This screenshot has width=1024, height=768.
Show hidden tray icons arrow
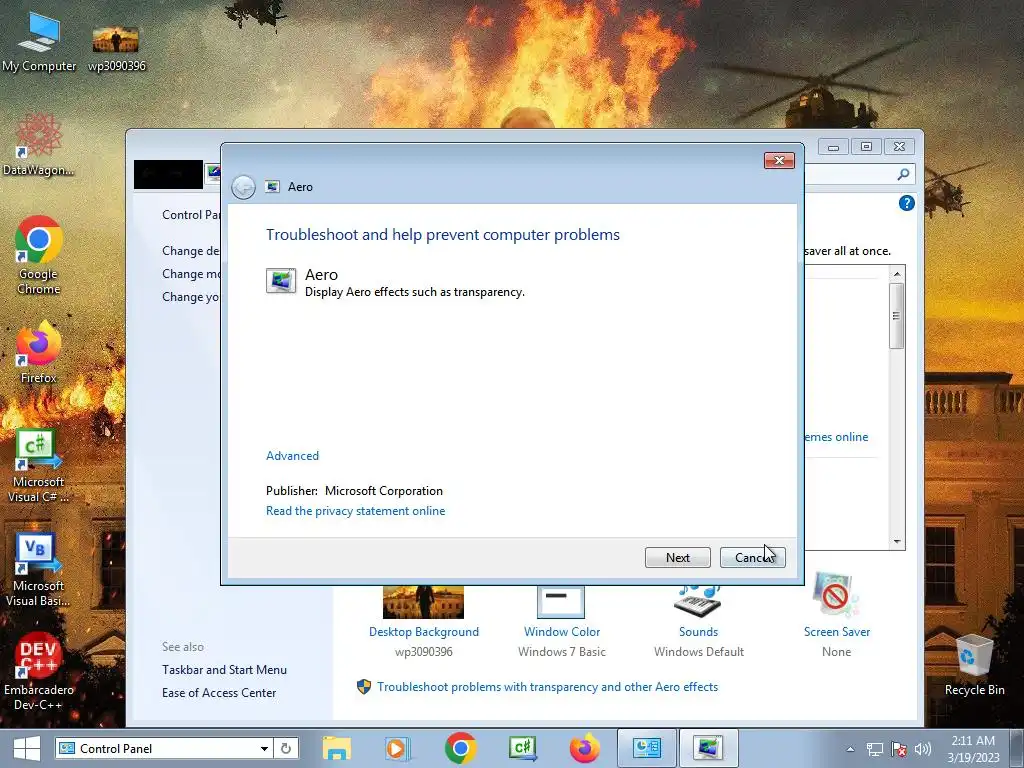(850, 749)
